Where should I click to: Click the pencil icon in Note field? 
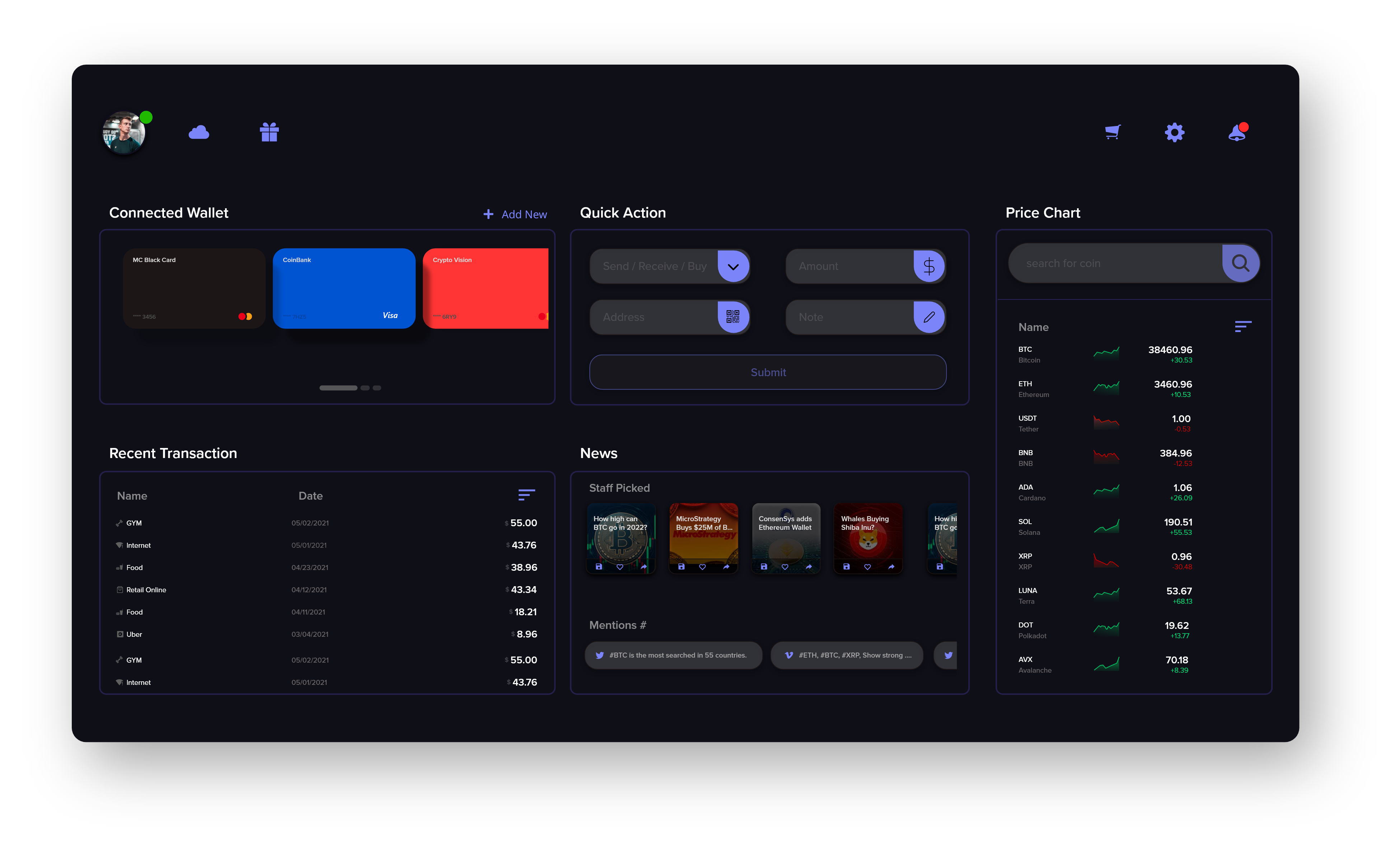tap(929, 317)
